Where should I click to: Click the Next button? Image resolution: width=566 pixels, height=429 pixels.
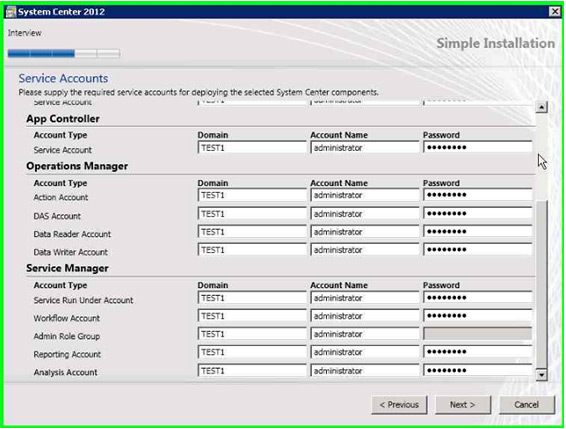tap(463, 405)
